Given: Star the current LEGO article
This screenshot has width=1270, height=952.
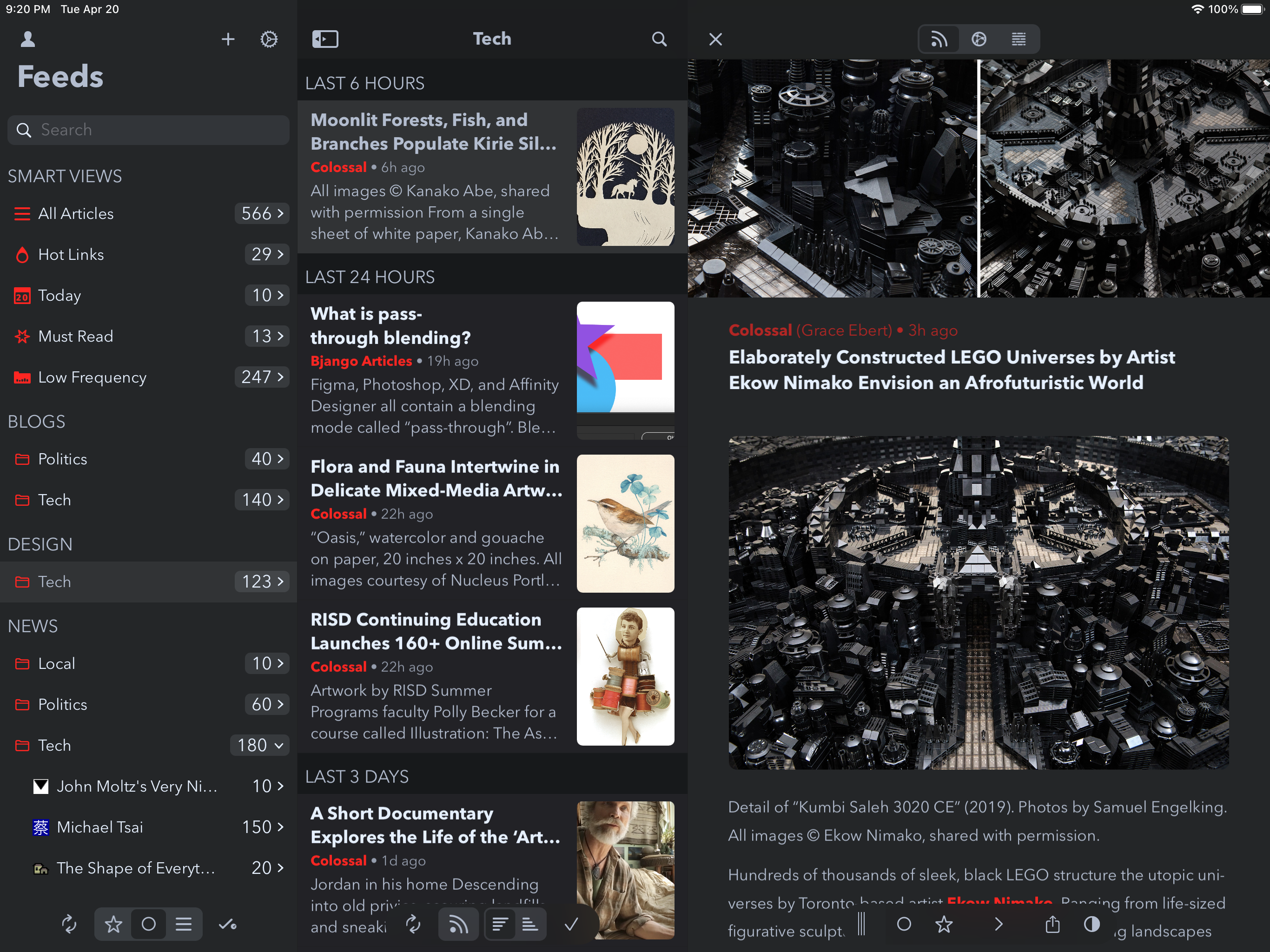Looking at the screenshot, I should pyautogui.click(x=944, y=925).
